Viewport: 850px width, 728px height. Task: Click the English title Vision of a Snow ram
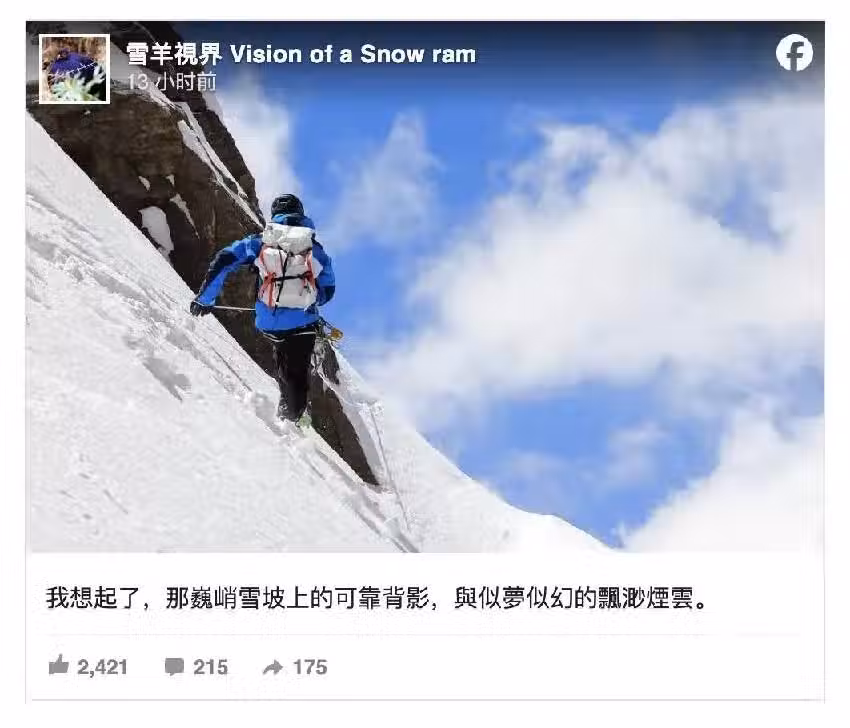[353, 54]
